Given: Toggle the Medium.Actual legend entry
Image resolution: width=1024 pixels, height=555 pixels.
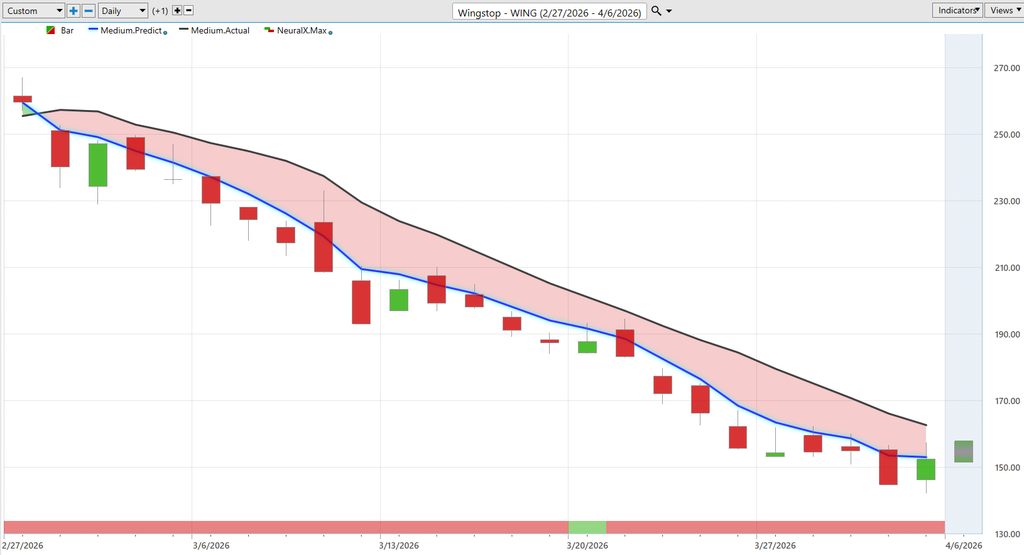Looking at the screenshot, I should pos(214,31).
